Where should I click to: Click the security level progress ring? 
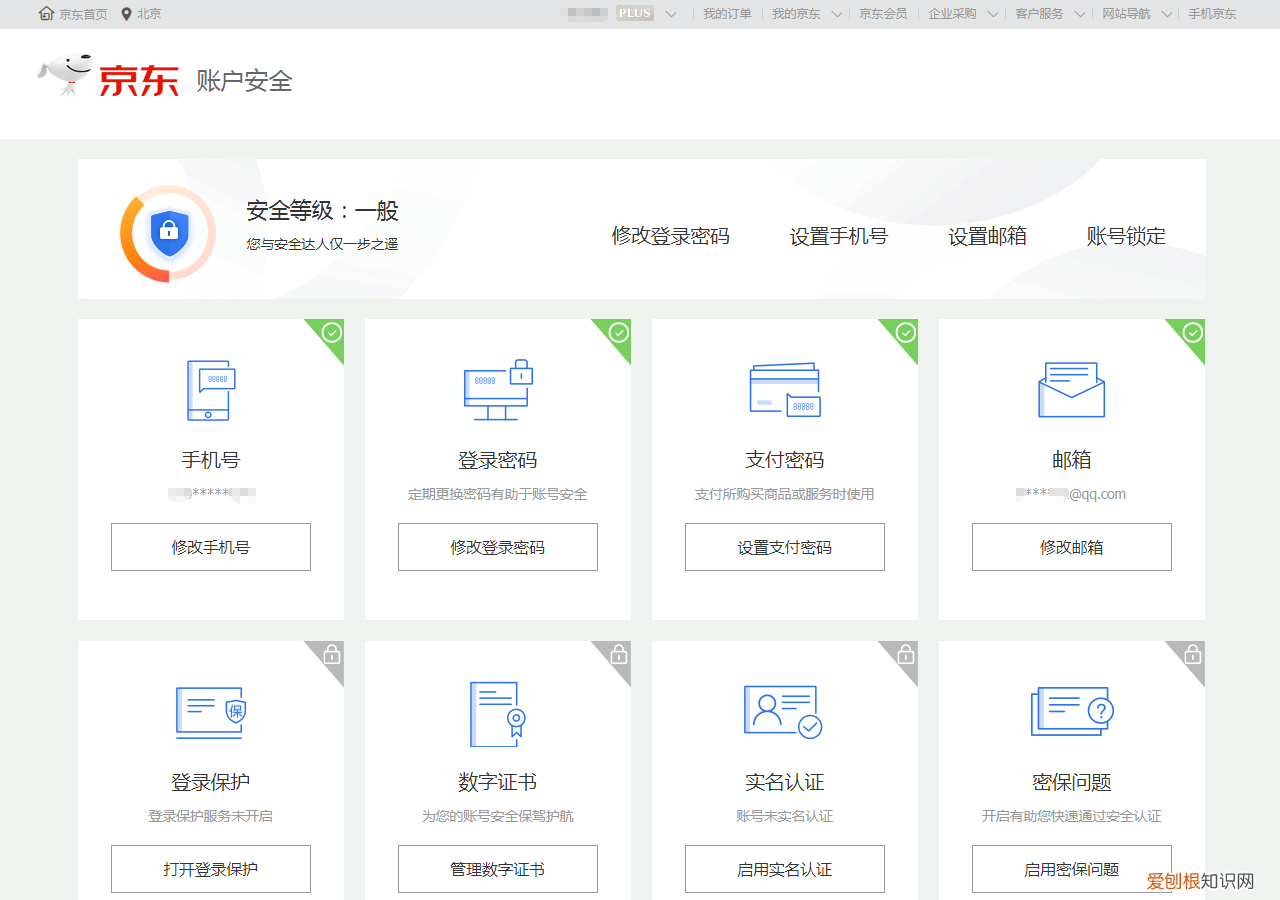tap(168, 233)
